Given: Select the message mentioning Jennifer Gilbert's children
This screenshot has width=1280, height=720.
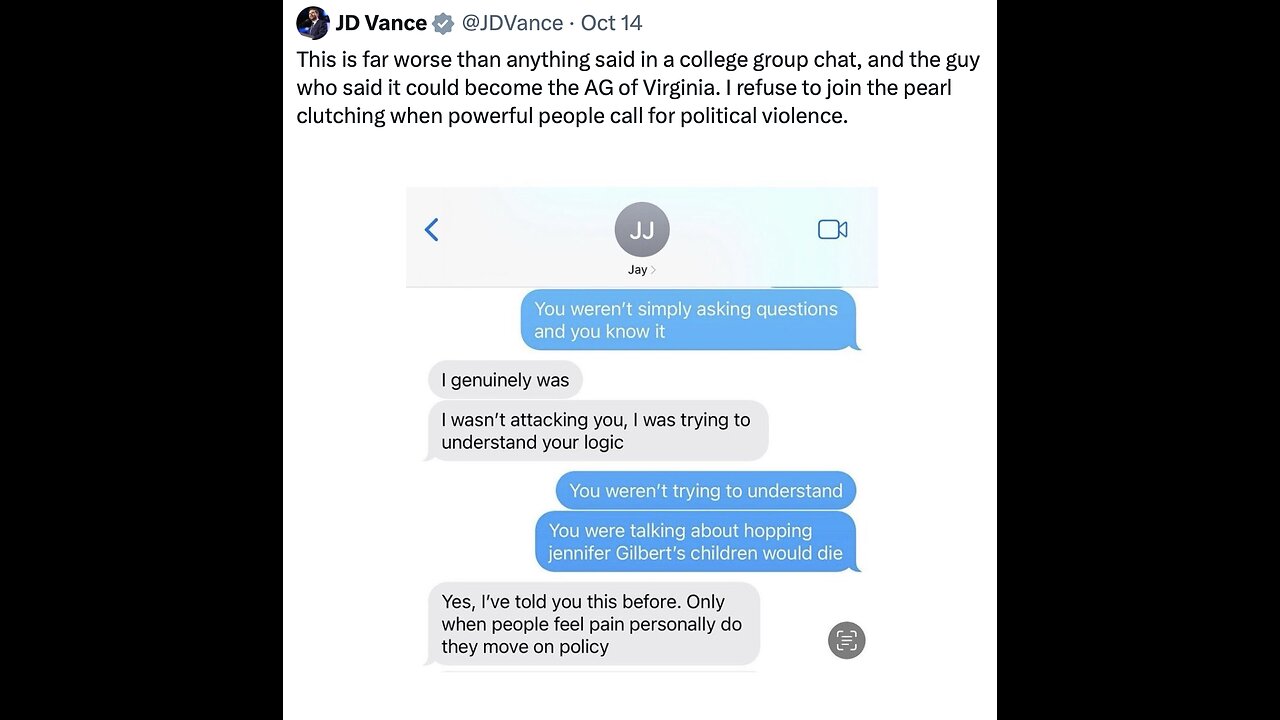Looking at the screenshot, I should [695, 542].
